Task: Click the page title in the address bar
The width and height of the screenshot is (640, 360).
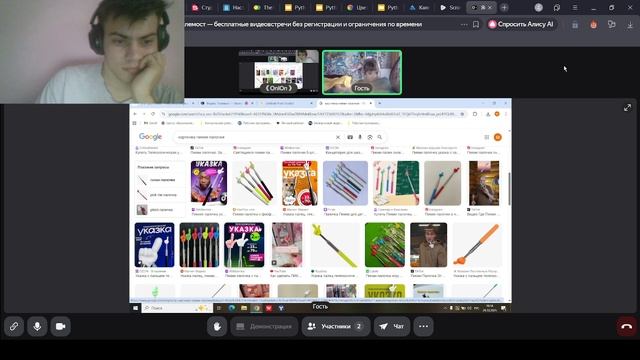Action: 303,24
